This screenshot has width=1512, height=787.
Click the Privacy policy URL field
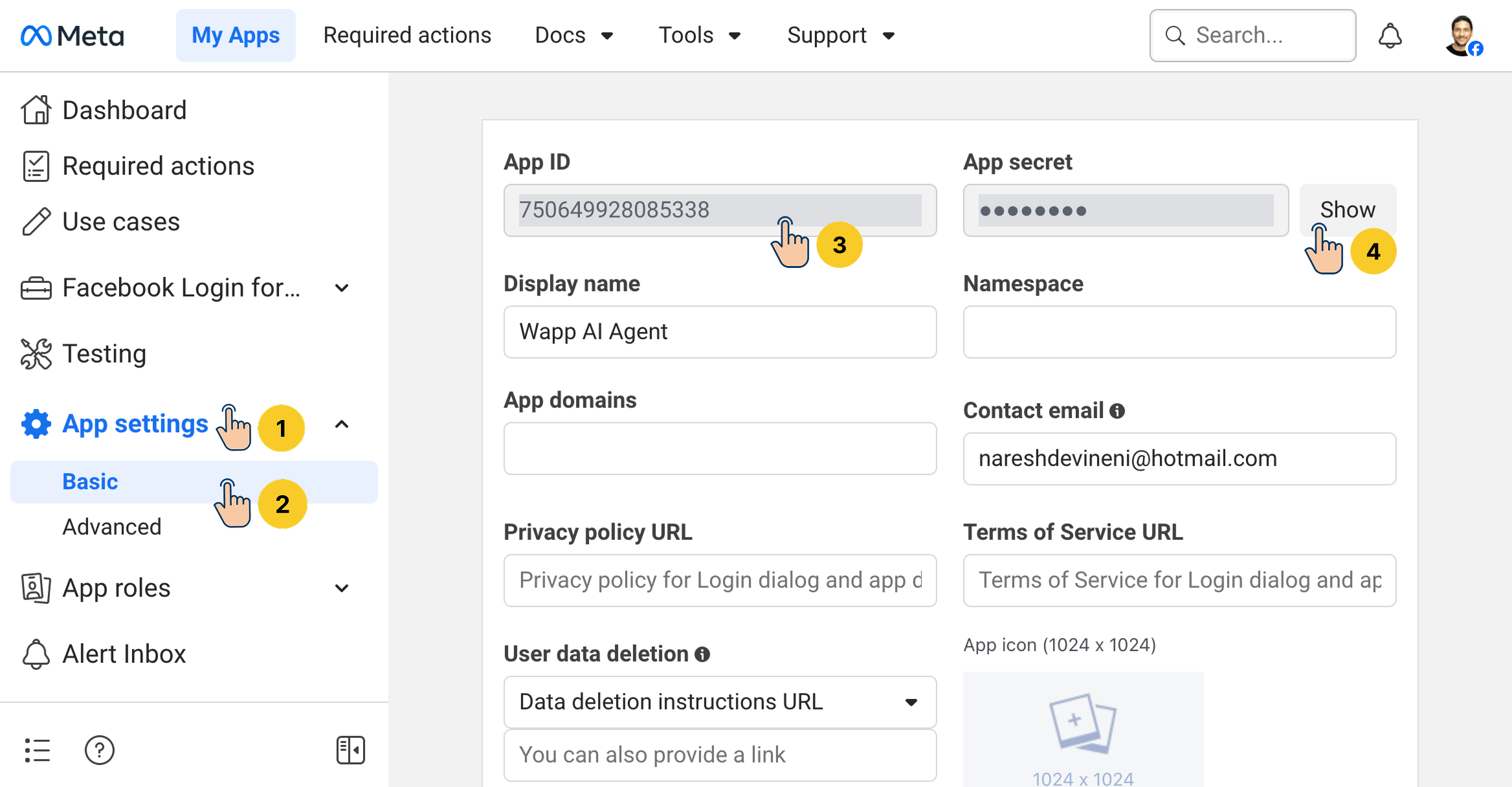click(720, 581)
